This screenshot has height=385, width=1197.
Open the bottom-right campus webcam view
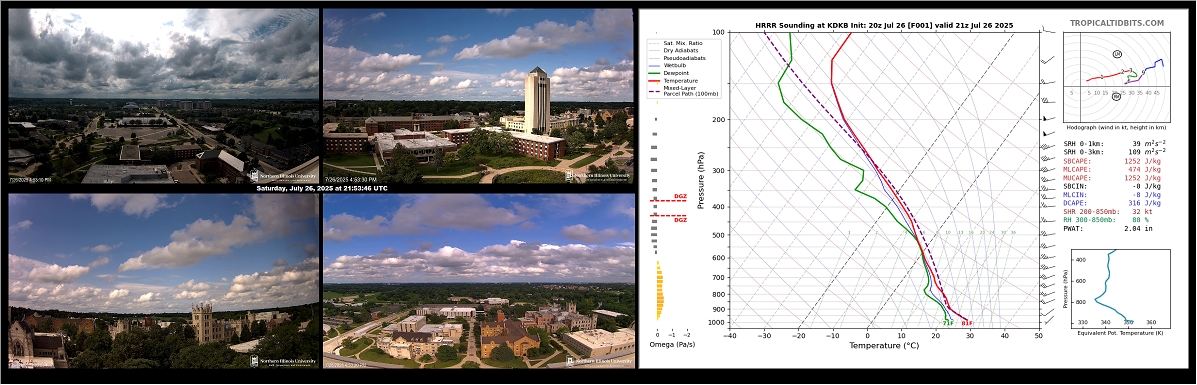point(478,281)
